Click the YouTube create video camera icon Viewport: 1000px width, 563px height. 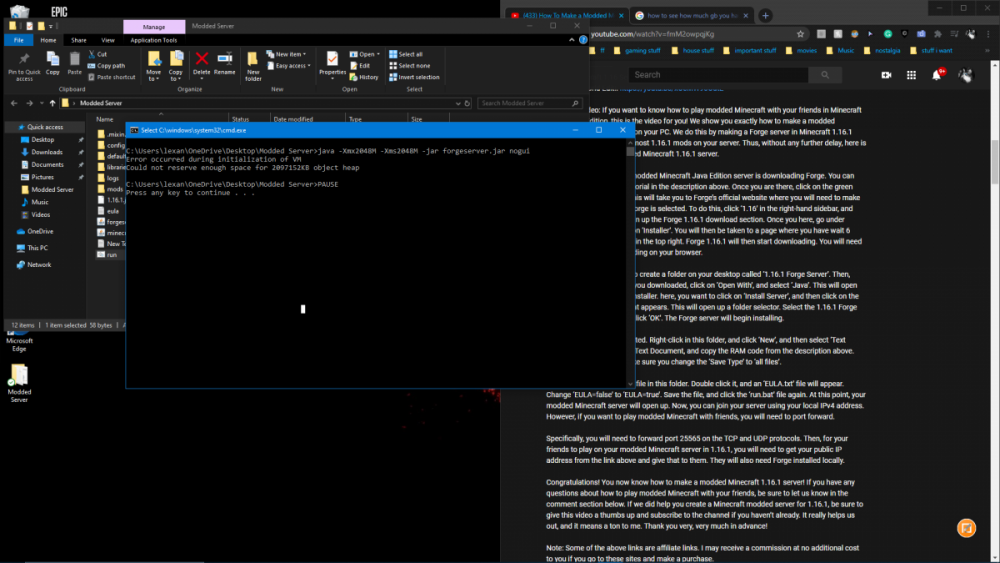click(x=886, y=74)
